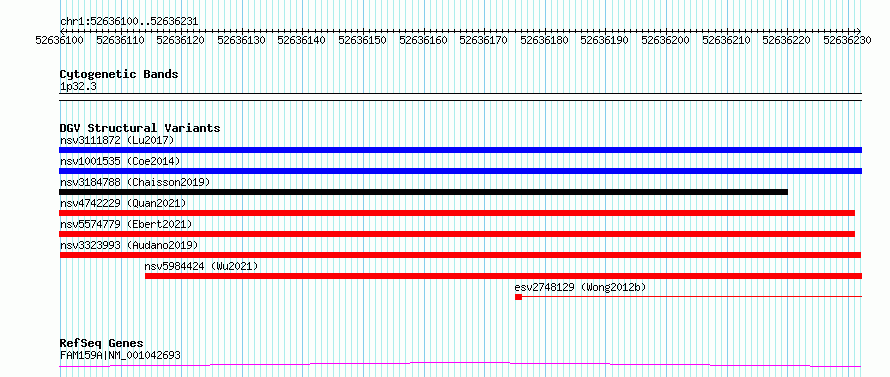Click the DGV Structural Variants track heading
Screen dimensions: 890x377
pos(140,128)
